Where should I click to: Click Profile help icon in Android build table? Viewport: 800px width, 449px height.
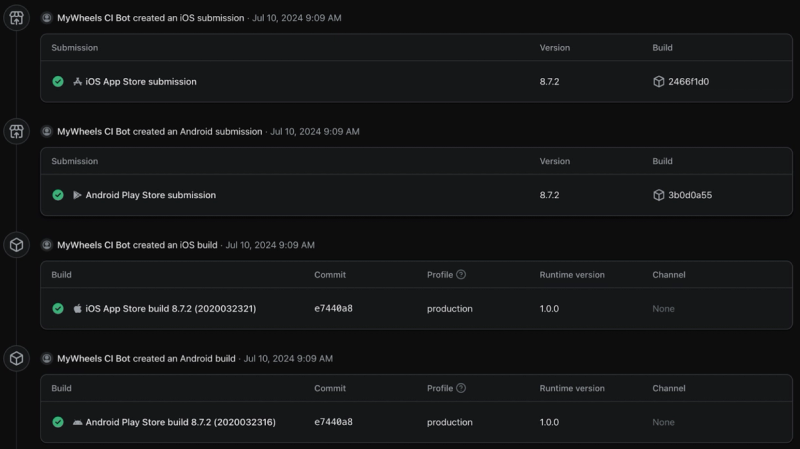tap(461, 388)
